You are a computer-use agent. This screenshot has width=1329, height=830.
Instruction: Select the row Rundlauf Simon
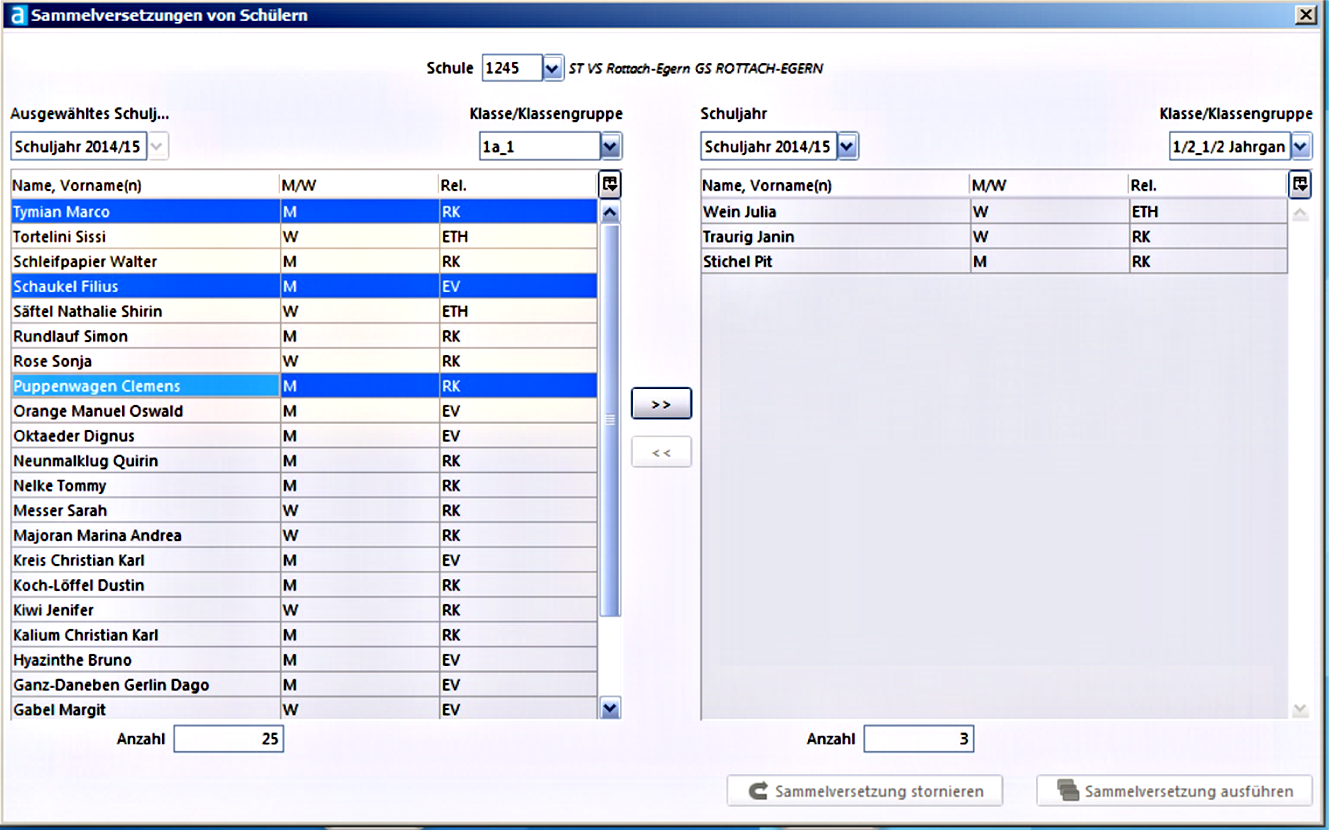coord(304,336)
